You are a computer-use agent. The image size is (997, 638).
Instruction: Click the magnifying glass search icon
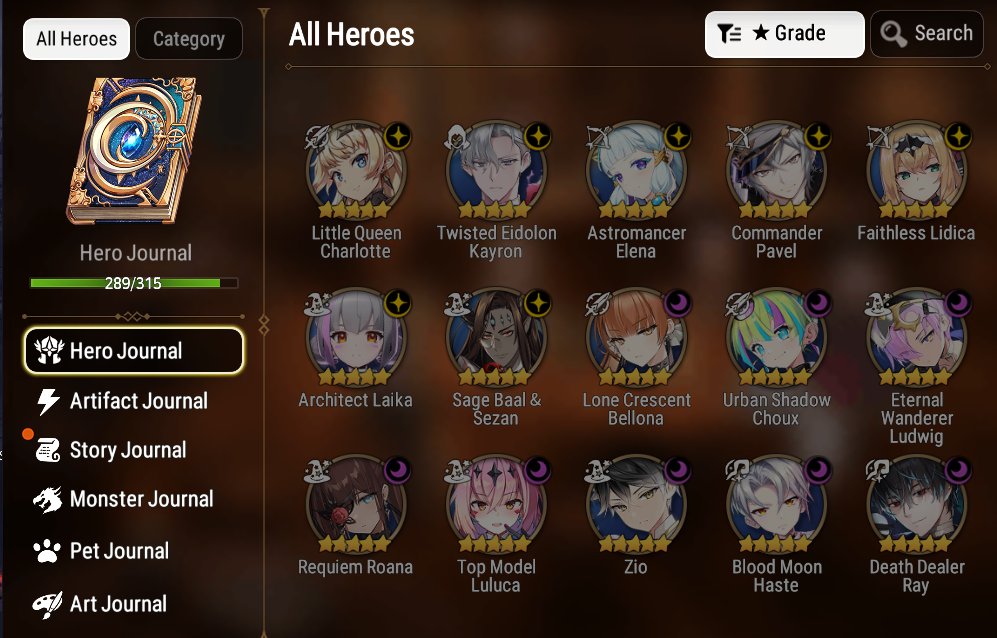893,34
